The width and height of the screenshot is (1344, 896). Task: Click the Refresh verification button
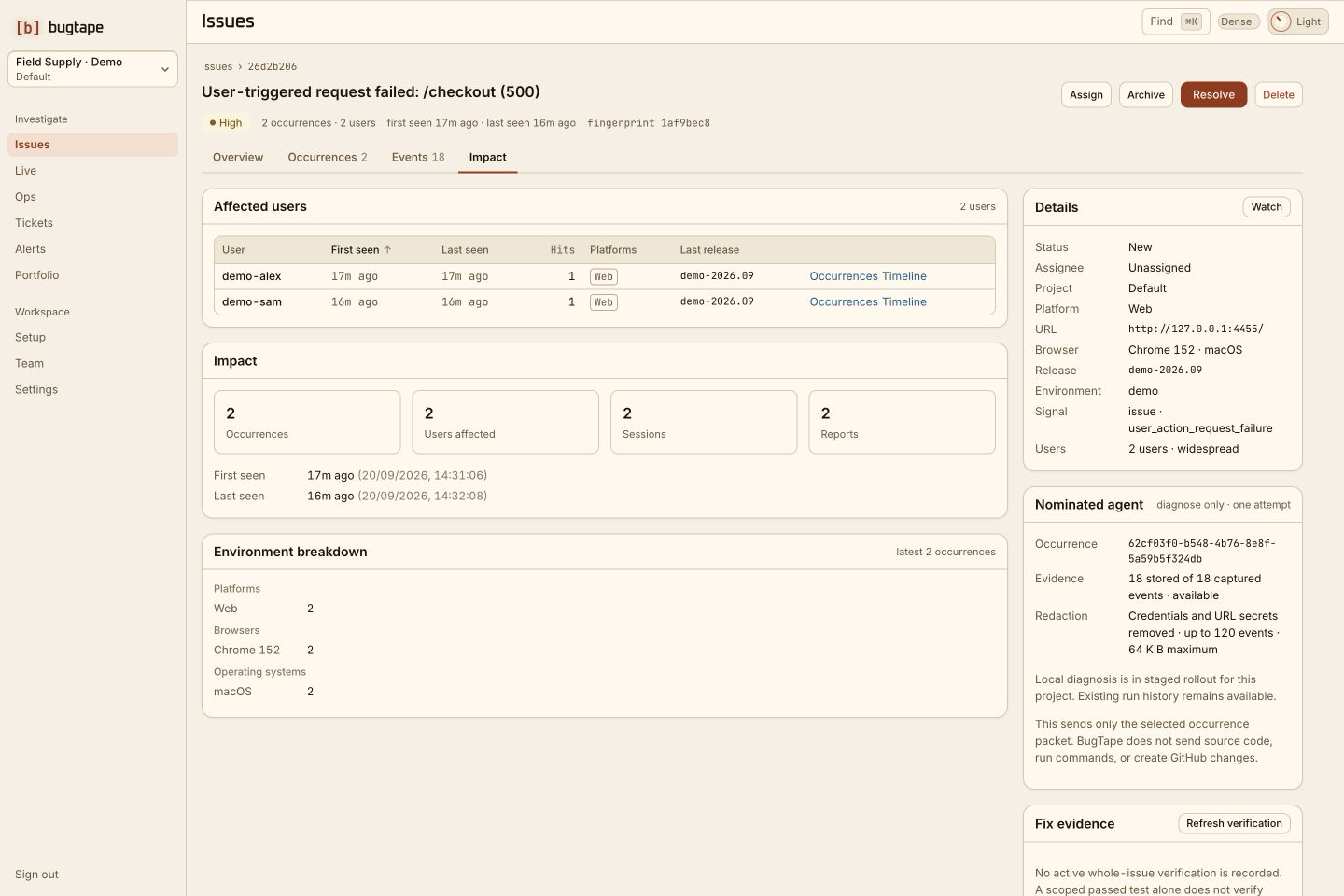[1234, 823]
